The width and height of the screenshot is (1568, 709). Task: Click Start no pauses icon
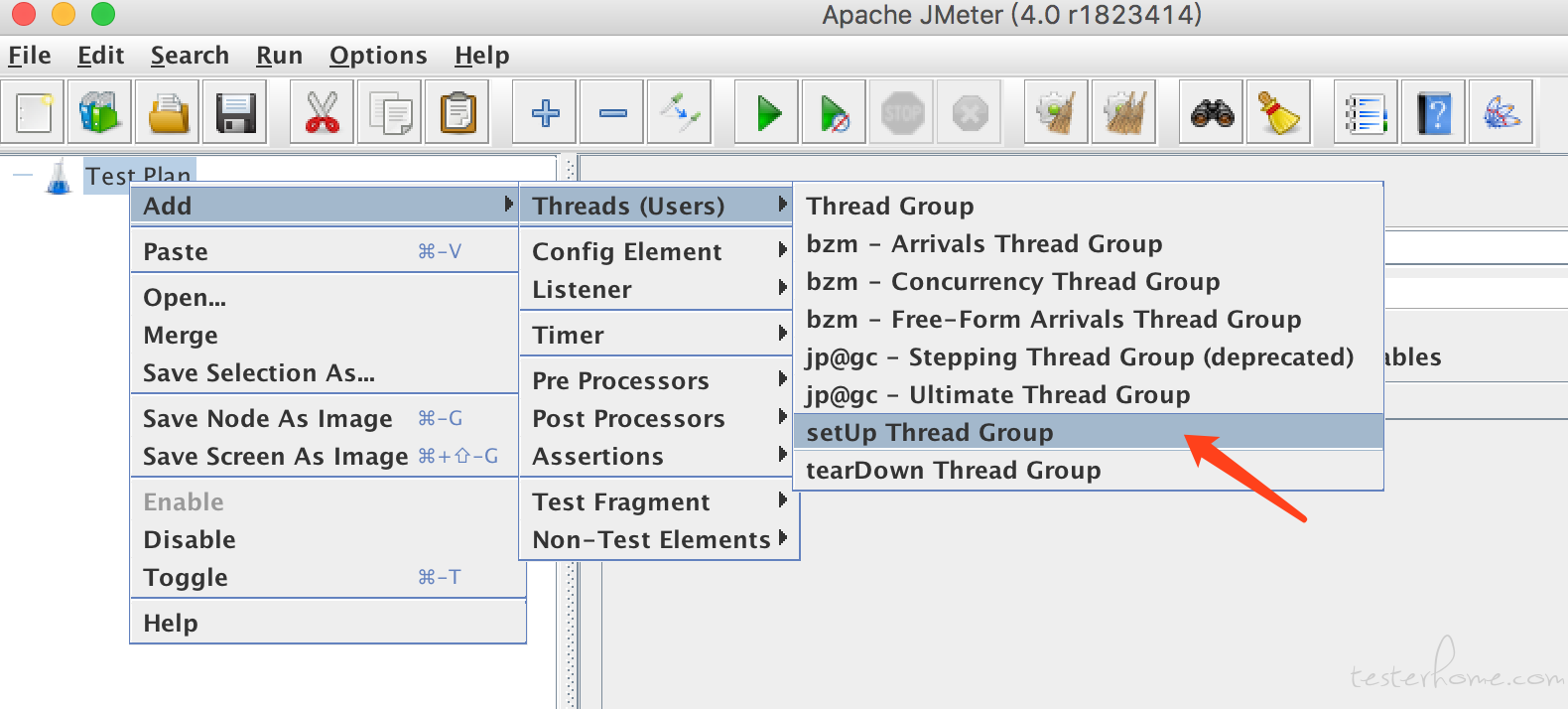point(835,112)
